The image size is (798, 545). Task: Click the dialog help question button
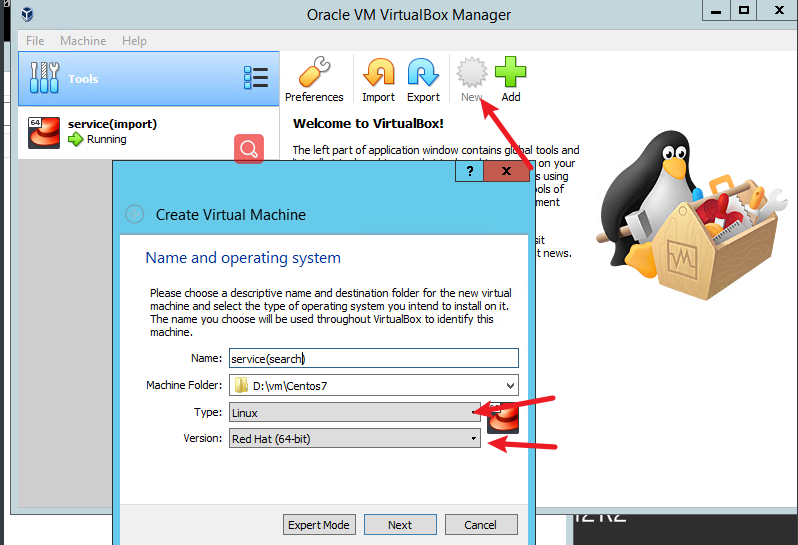(469, 171)
